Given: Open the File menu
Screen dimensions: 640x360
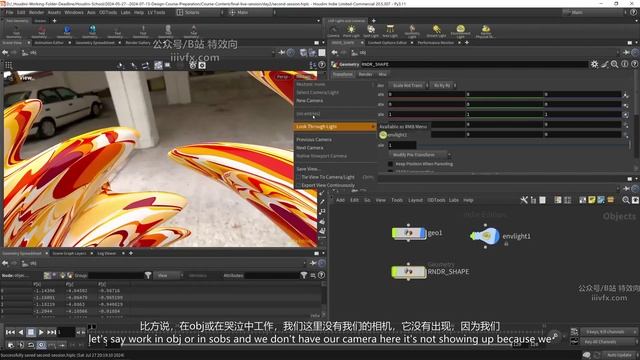Looking at the screenshot, I should click(x=9, y=12).
